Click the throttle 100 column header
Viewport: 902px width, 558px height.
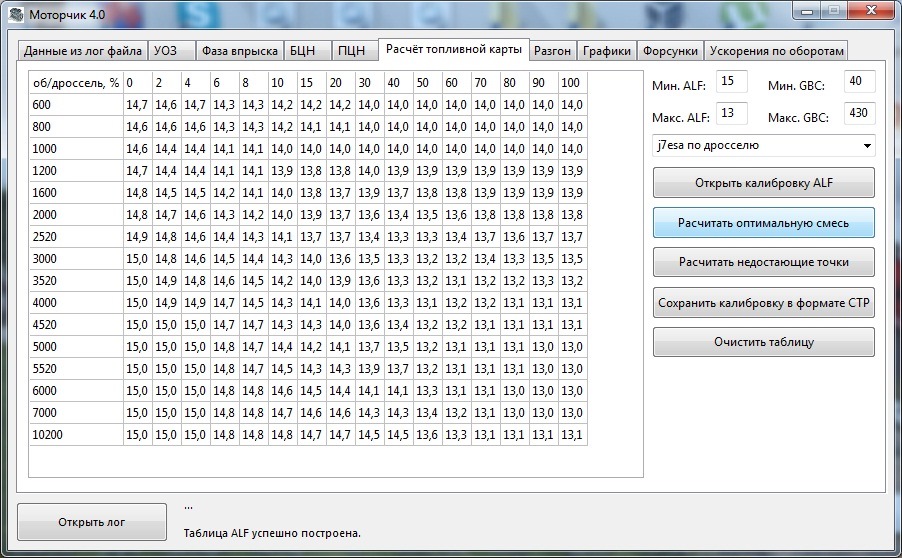click(573, 83)
